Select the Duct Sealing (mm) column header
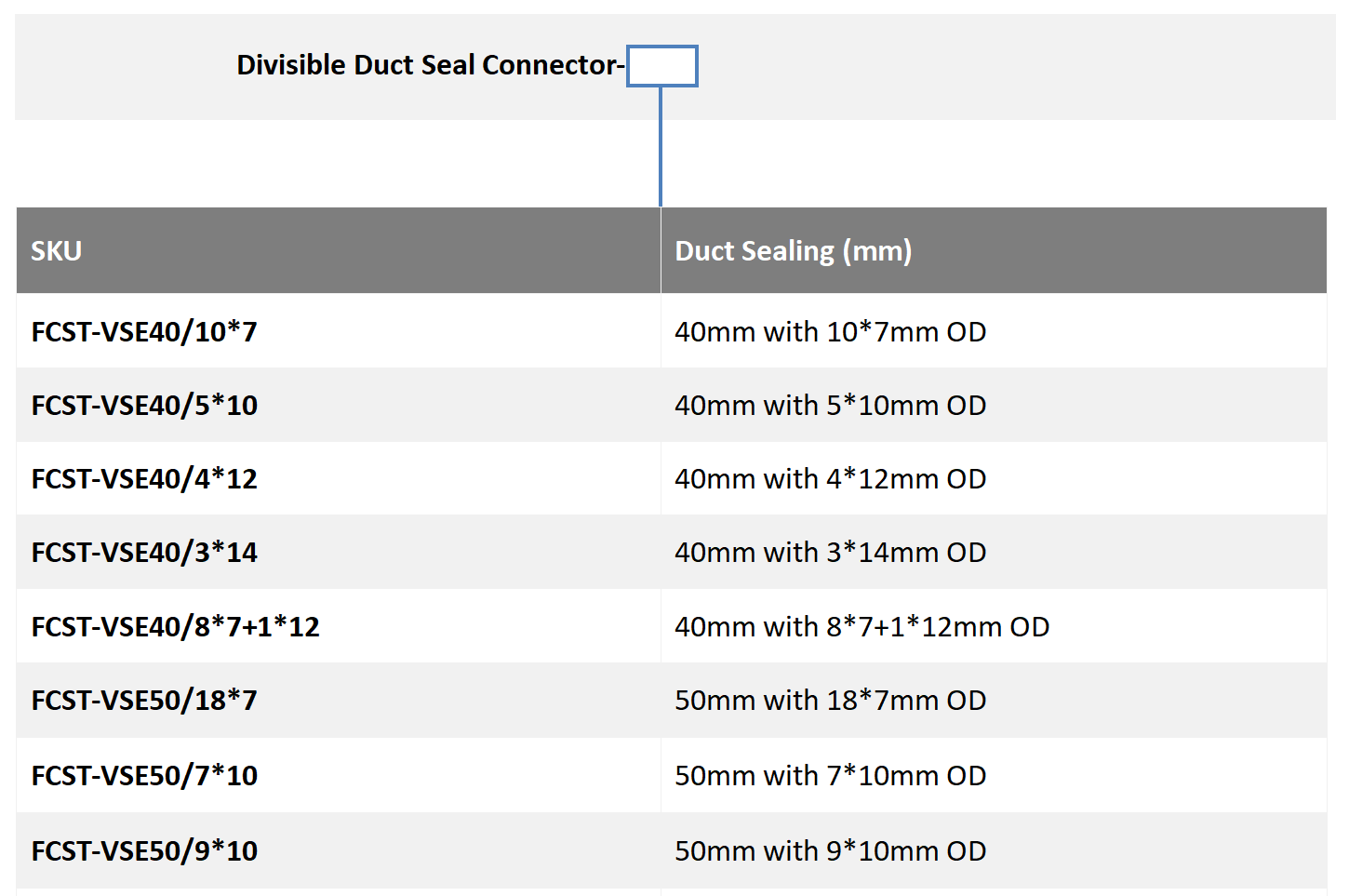Screen dimensions: 1349x896 (x=793, y=251)
